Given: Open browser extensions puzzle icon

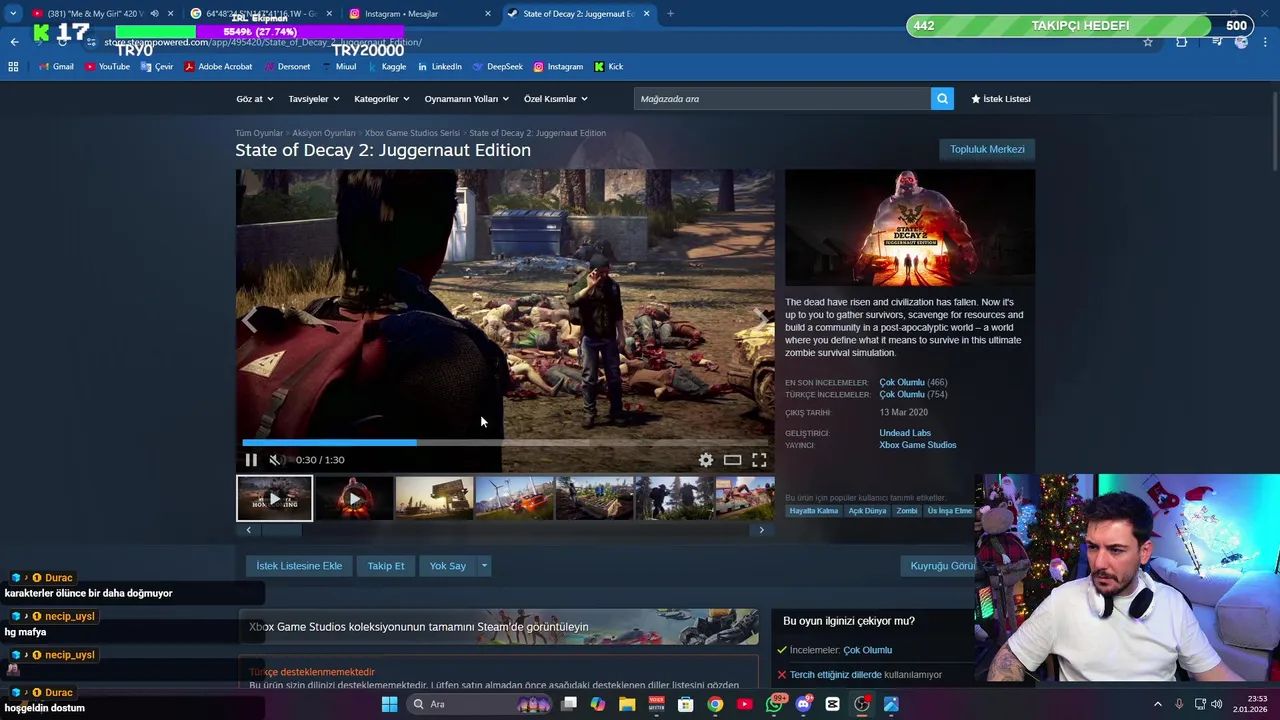Looking at the screenshot, I should point(1182,42).
